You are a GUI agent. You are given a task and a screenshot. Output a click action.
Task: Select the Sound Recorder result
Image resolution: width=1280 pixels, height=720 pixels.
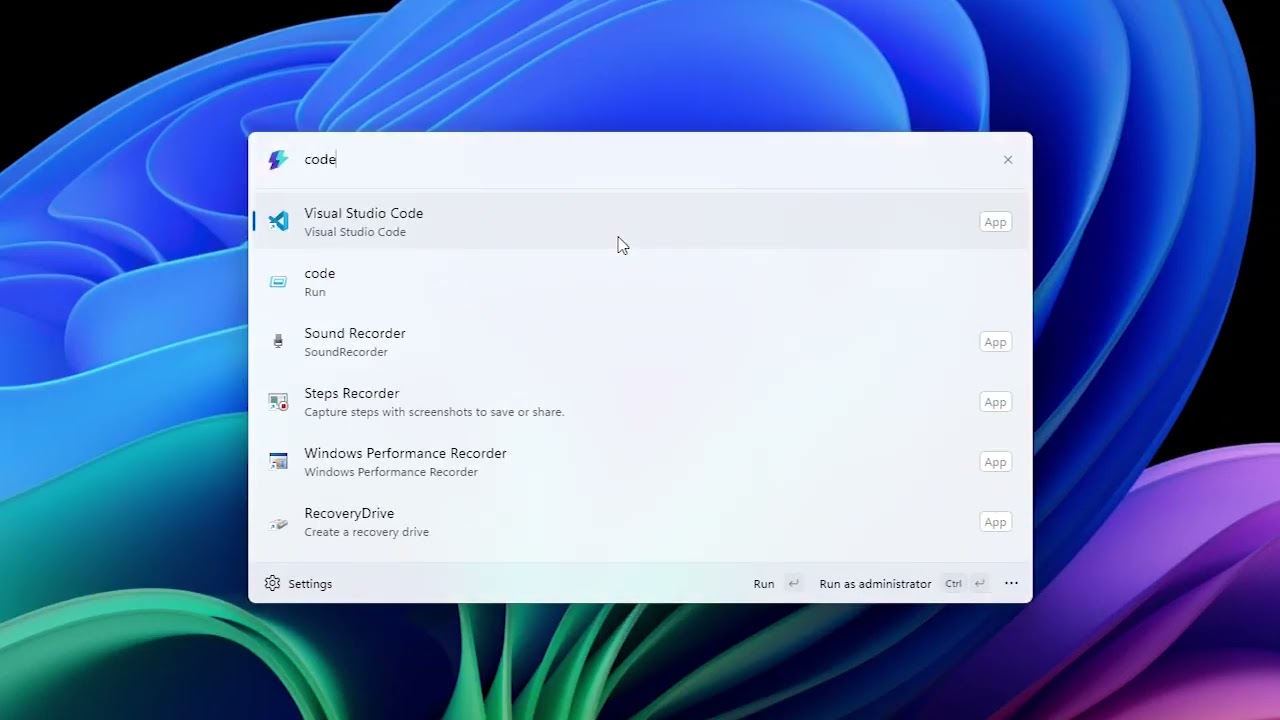coord(354,333)
